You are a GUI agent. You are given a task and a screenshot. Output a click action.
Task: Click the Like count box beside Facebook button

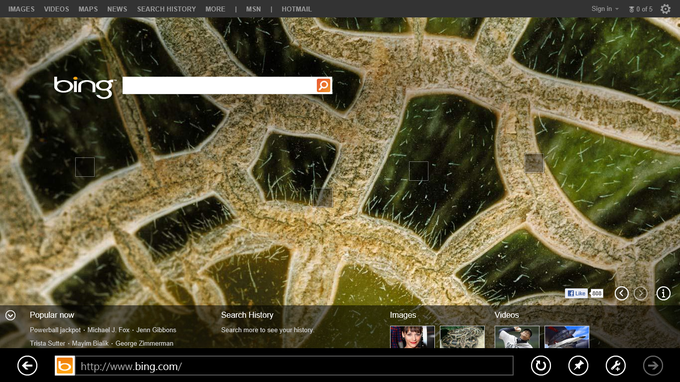point(597,294)
